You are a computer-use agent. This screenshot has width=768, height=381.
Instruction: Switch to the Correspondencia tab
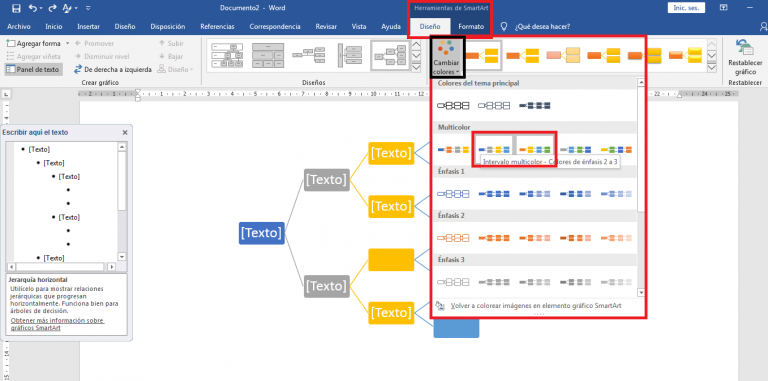coord(275,26)
